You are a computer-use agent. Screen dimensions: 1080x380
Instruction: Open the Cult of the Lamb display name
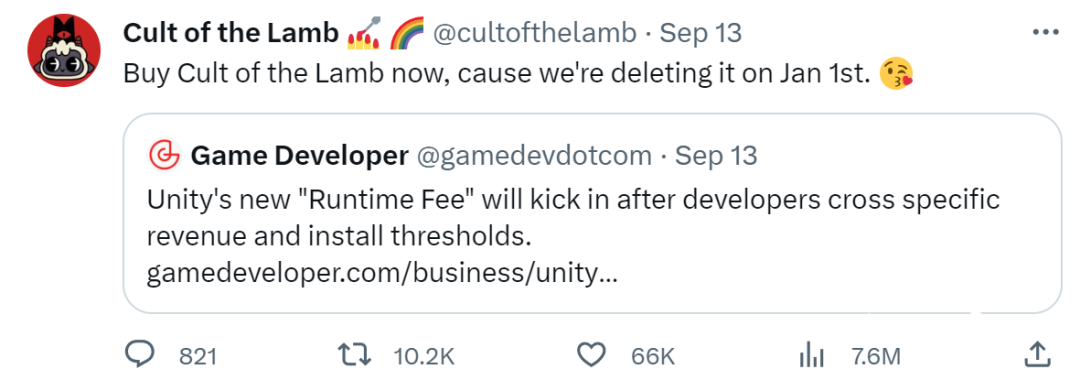click(231, 32)
